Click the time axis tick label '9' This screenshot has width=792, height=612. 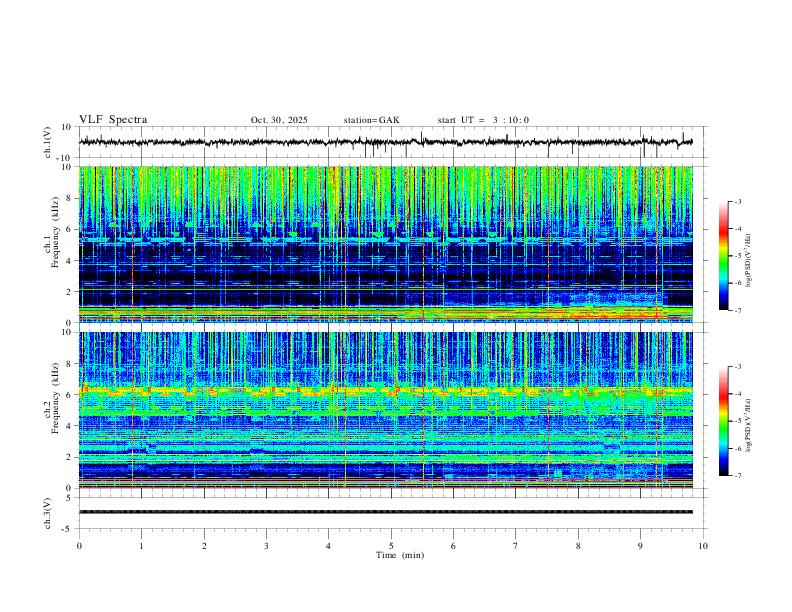[640, 546]
